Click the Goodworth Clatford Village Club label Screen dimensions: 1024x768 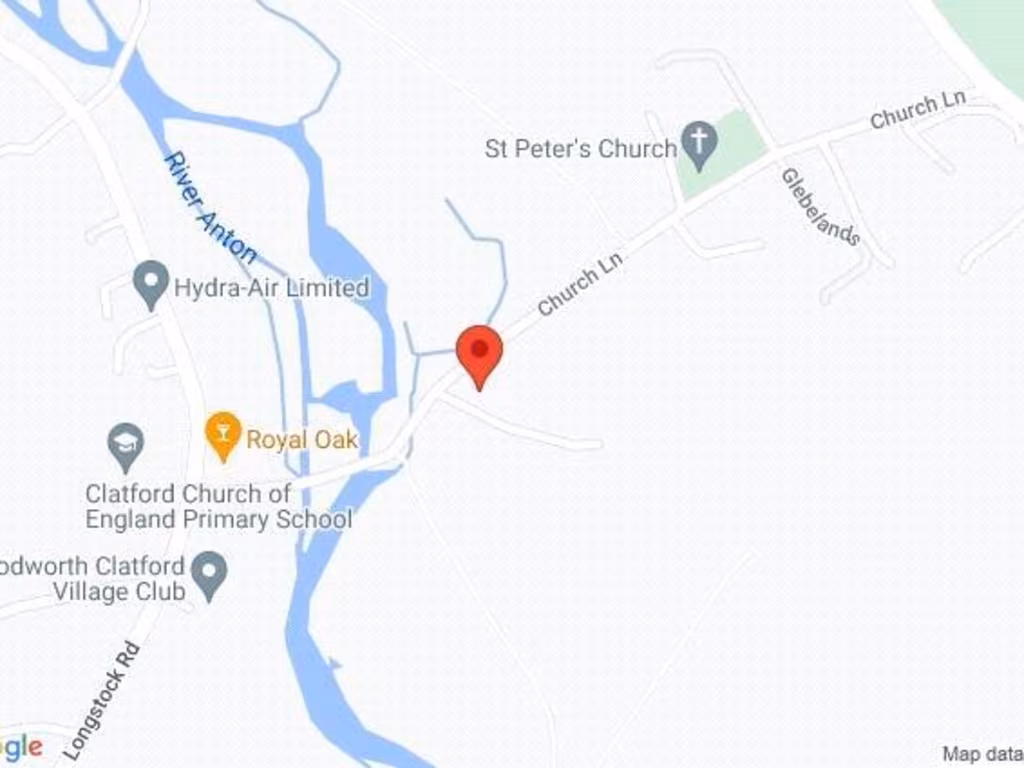93,579
